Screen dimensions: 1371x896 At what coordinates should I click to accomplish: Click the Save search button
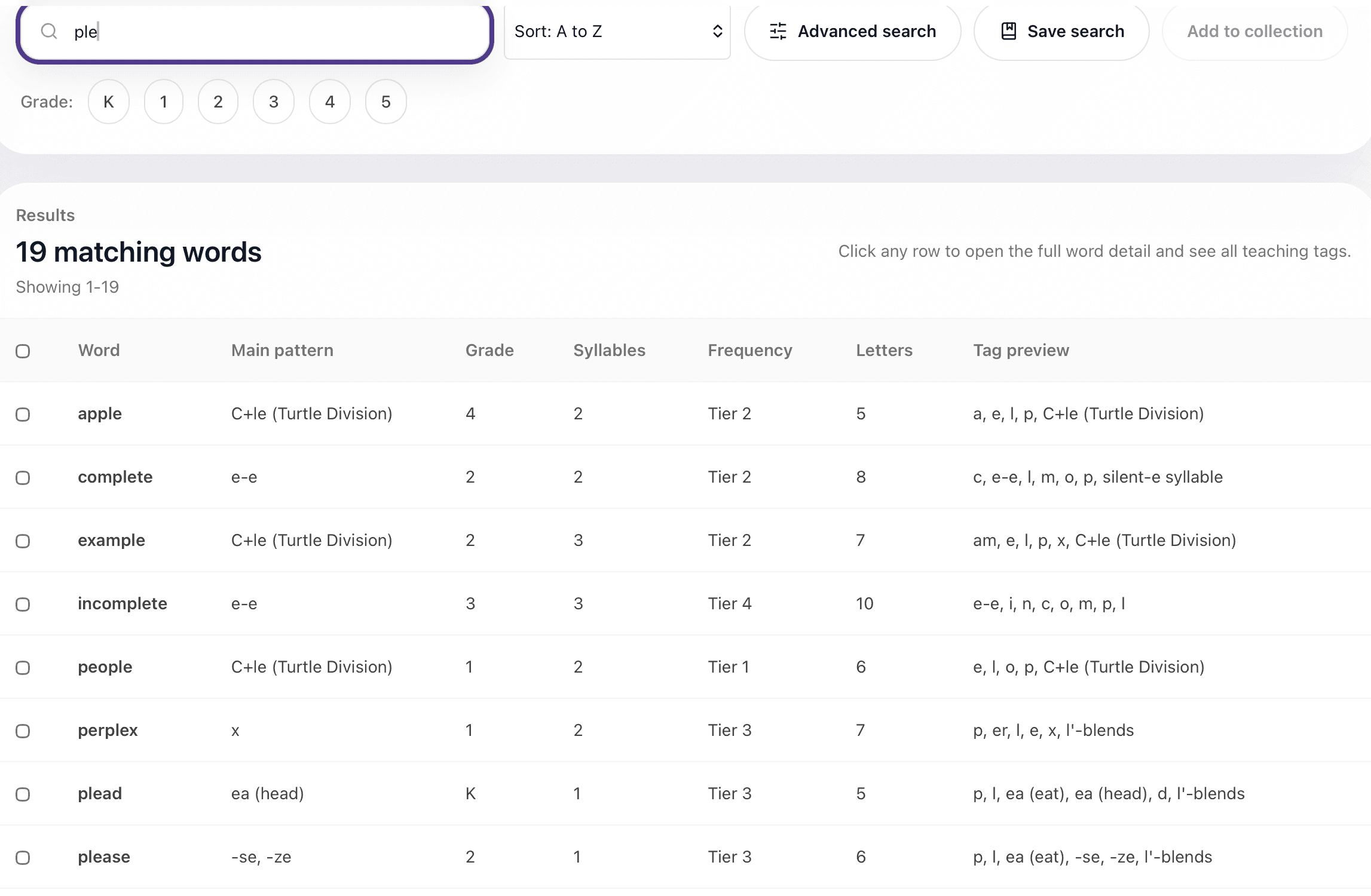tap(1062, 31)
